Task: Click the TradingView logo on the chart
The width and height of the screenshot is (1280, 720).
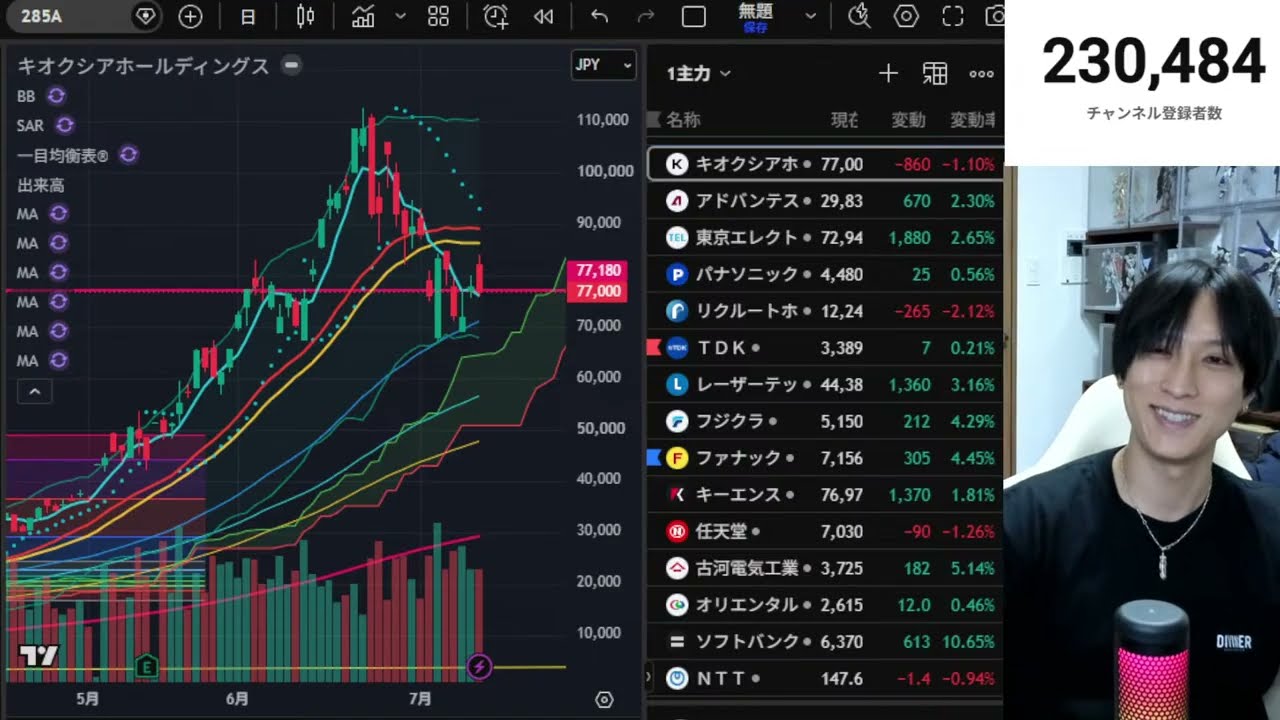Action: (x=39, y=656)
